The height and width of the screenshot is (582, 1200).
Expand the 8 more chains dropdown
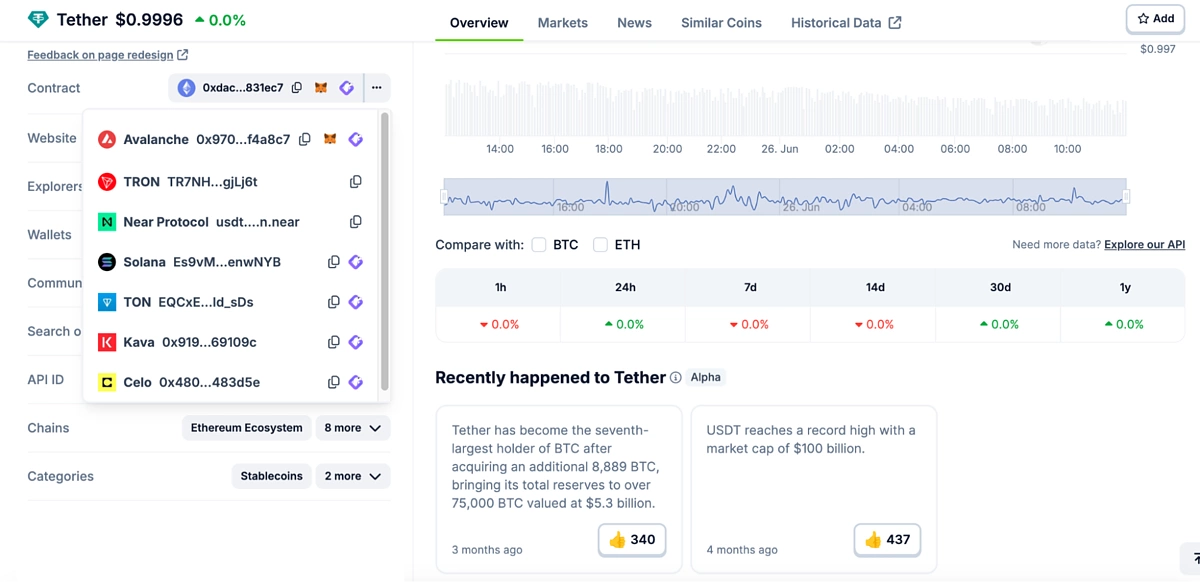[352, 428]
